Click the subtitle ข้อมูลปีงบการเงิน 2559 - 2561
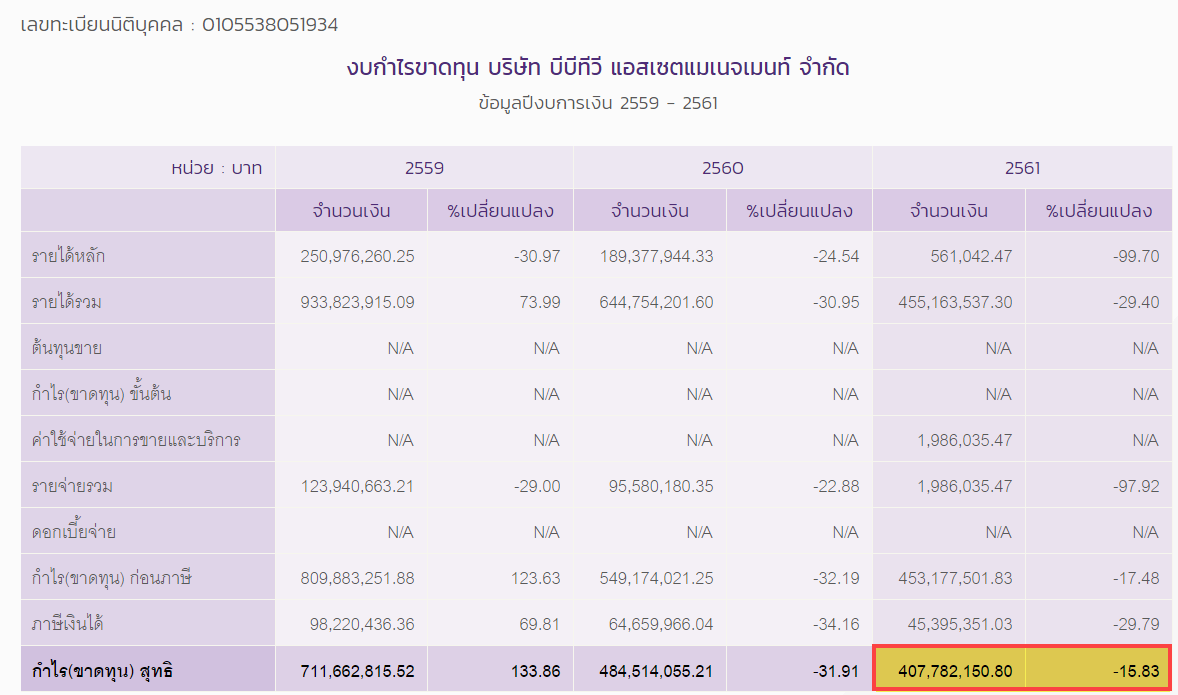 pyautogui.click(x=598, y=103)
